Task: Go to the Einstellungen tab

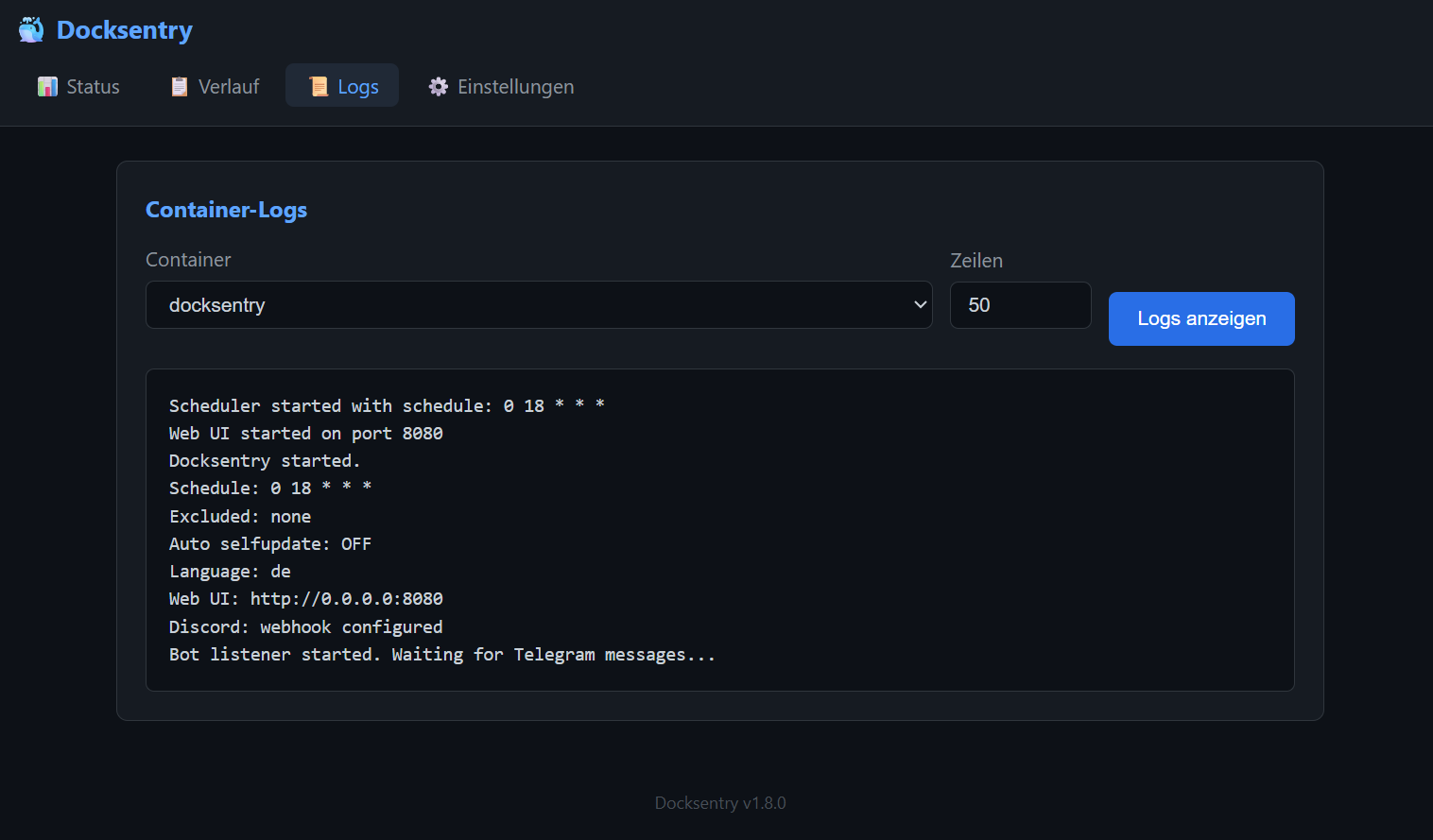Action: (501, 86)
